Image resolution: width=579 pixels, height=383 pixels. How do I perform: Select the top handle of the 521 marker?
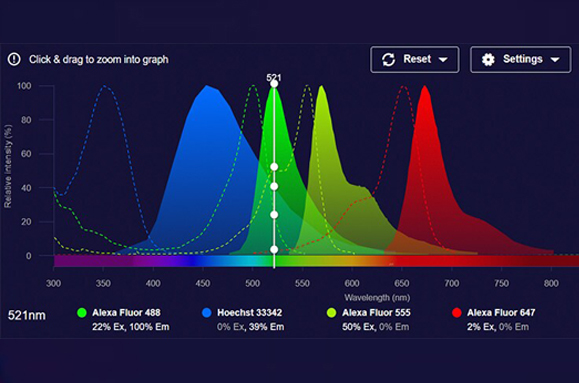point(274,84)
